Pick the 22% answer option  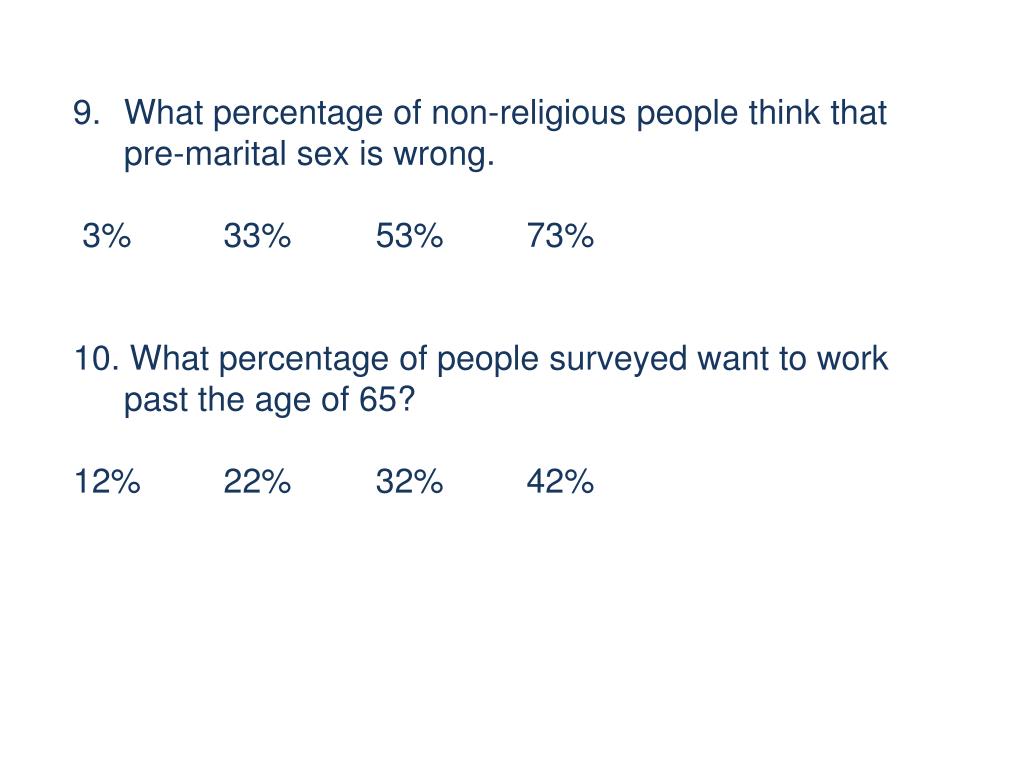[x=257, y=482]
